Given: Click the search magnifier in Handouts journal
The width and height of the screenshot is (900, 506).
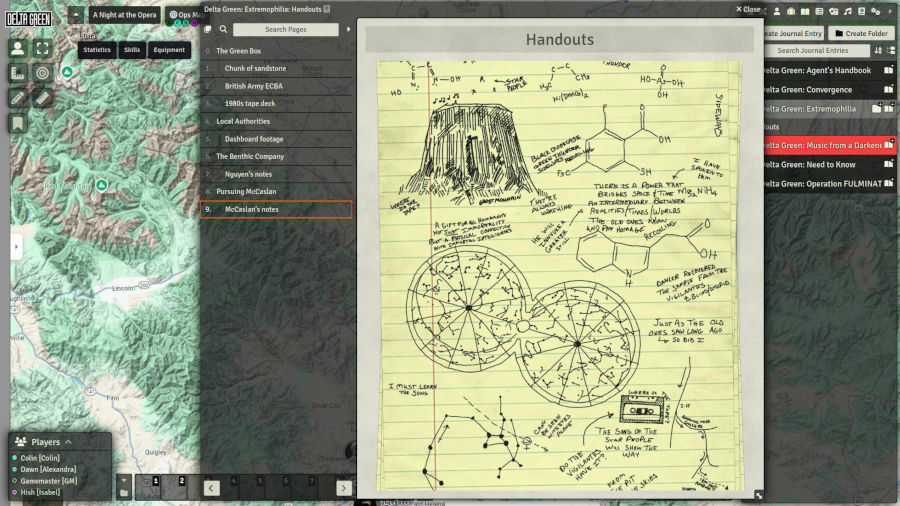Looking at the screenshot, I should (x=223, y=29).
